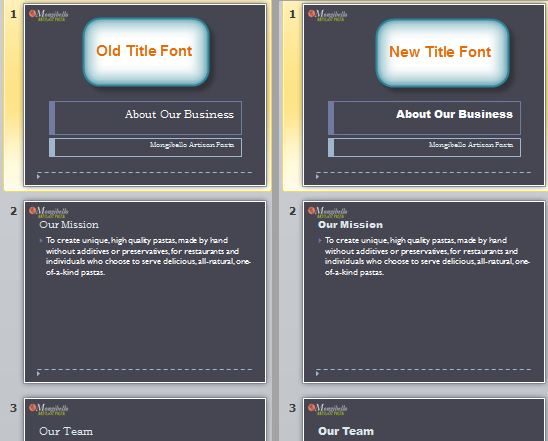Click bold 'Our Team' heading in right panel
Screen dimensions: 548x441
[346, 431]
